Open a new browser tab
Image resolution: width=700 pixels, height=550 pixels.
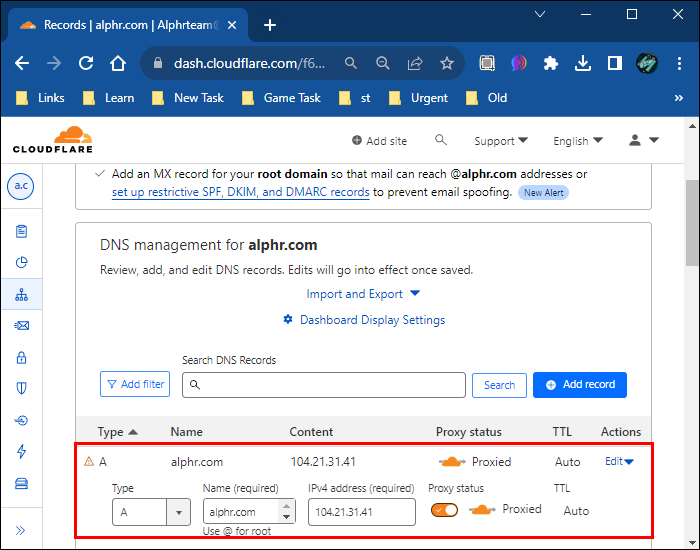270,25
